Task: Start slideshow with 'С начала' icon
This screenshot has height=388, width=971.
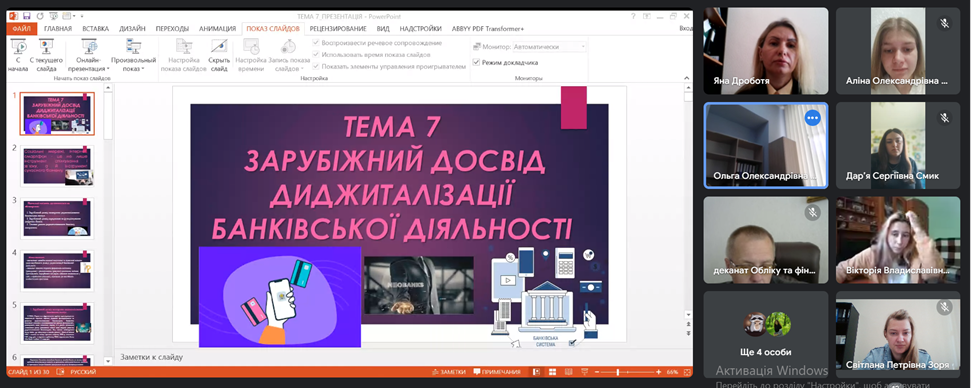Action: point(19,46)
